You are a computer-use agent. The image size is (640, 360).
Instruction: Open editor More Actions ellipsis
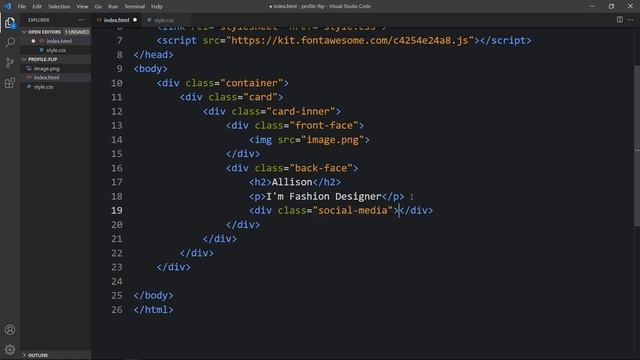pyautogui.click(x=631, y=20)
